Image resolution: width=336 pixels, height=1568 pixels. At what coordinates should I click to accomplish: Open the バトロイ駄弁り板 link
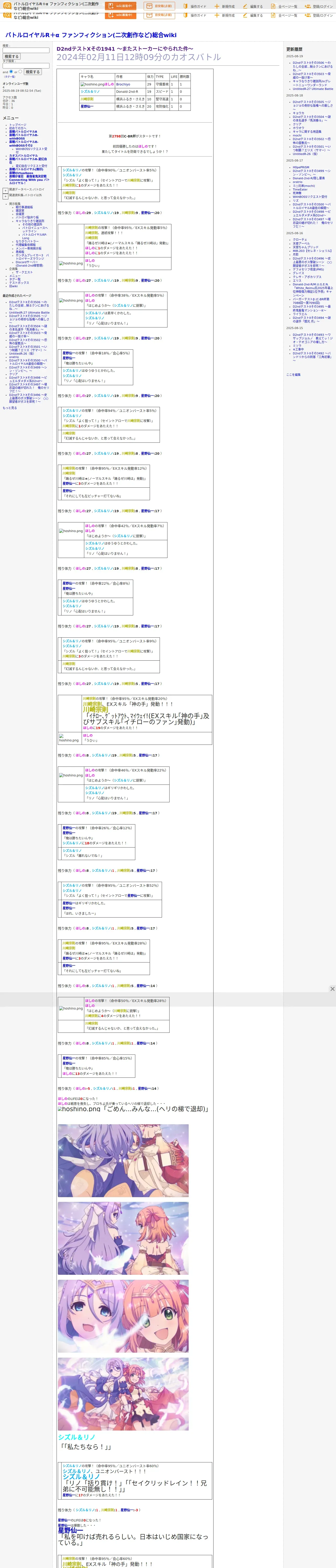click(x=27, y=217)
